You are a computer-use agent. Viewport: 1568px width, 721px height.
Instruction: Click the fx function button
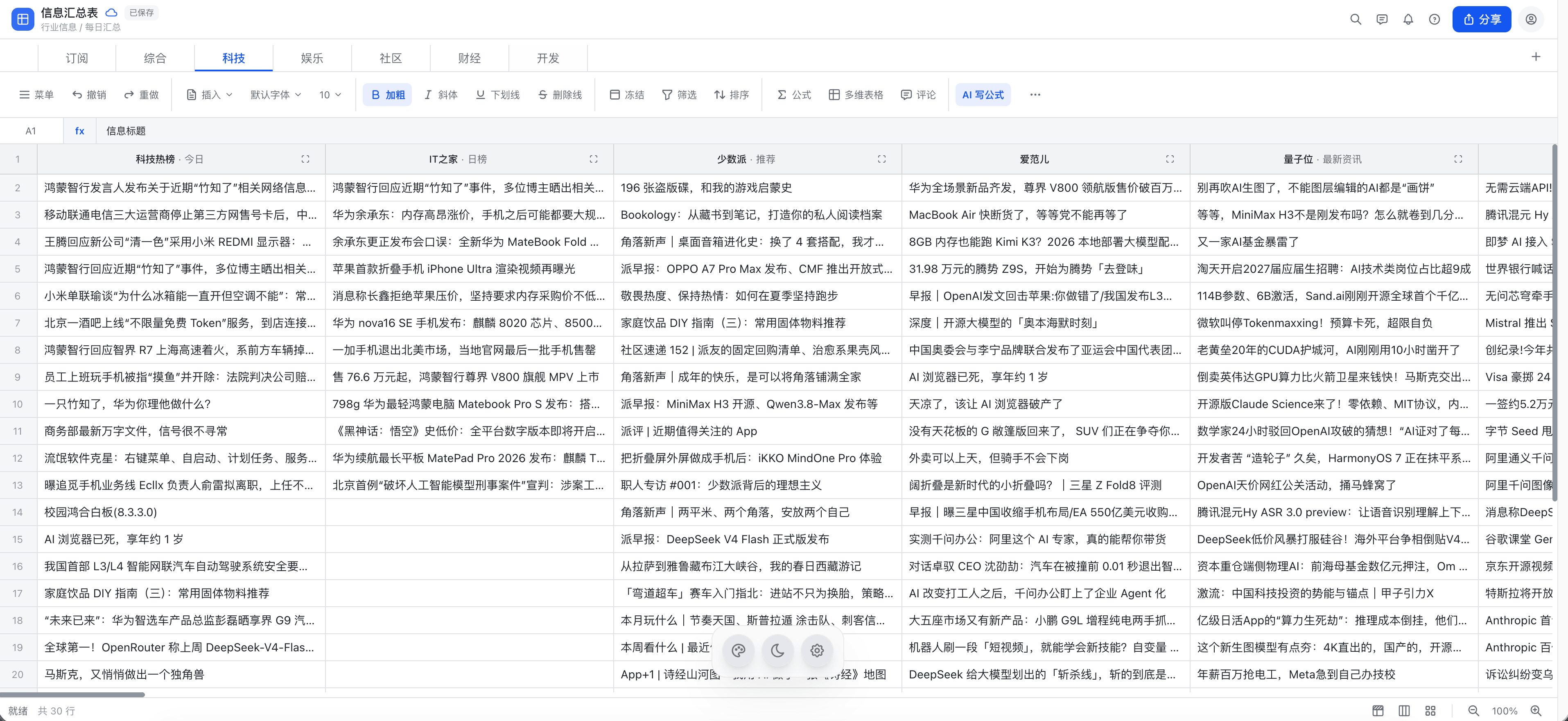pos(80,131)
